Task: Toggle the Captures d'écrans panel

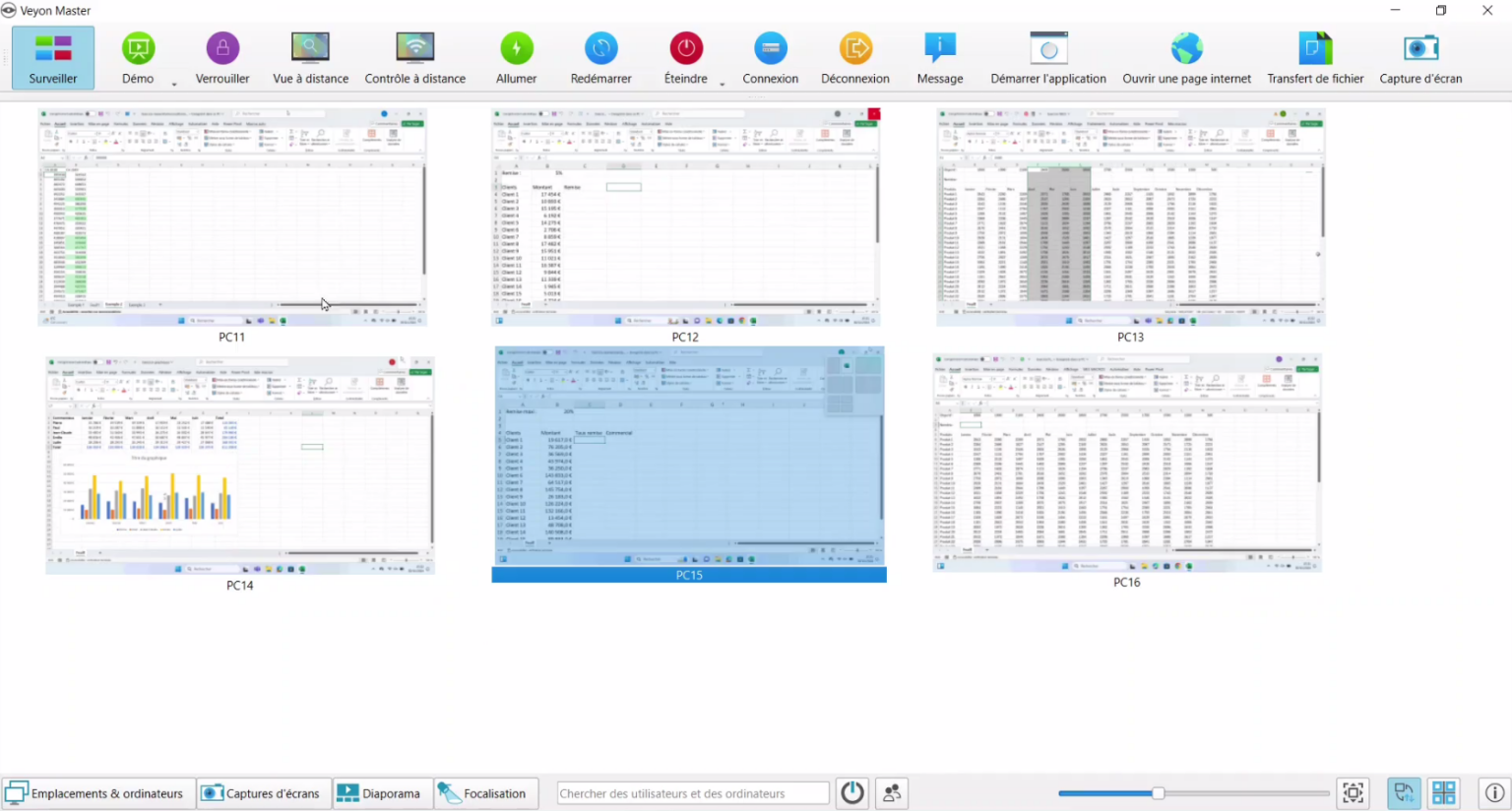Action: (261, 793)
